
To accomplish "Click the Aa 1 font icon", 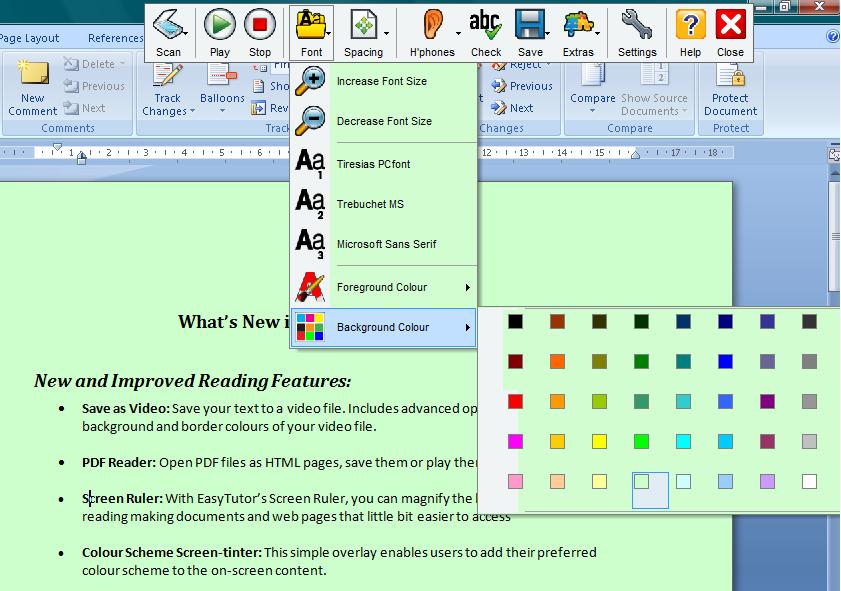I will (x=310, y=164).
